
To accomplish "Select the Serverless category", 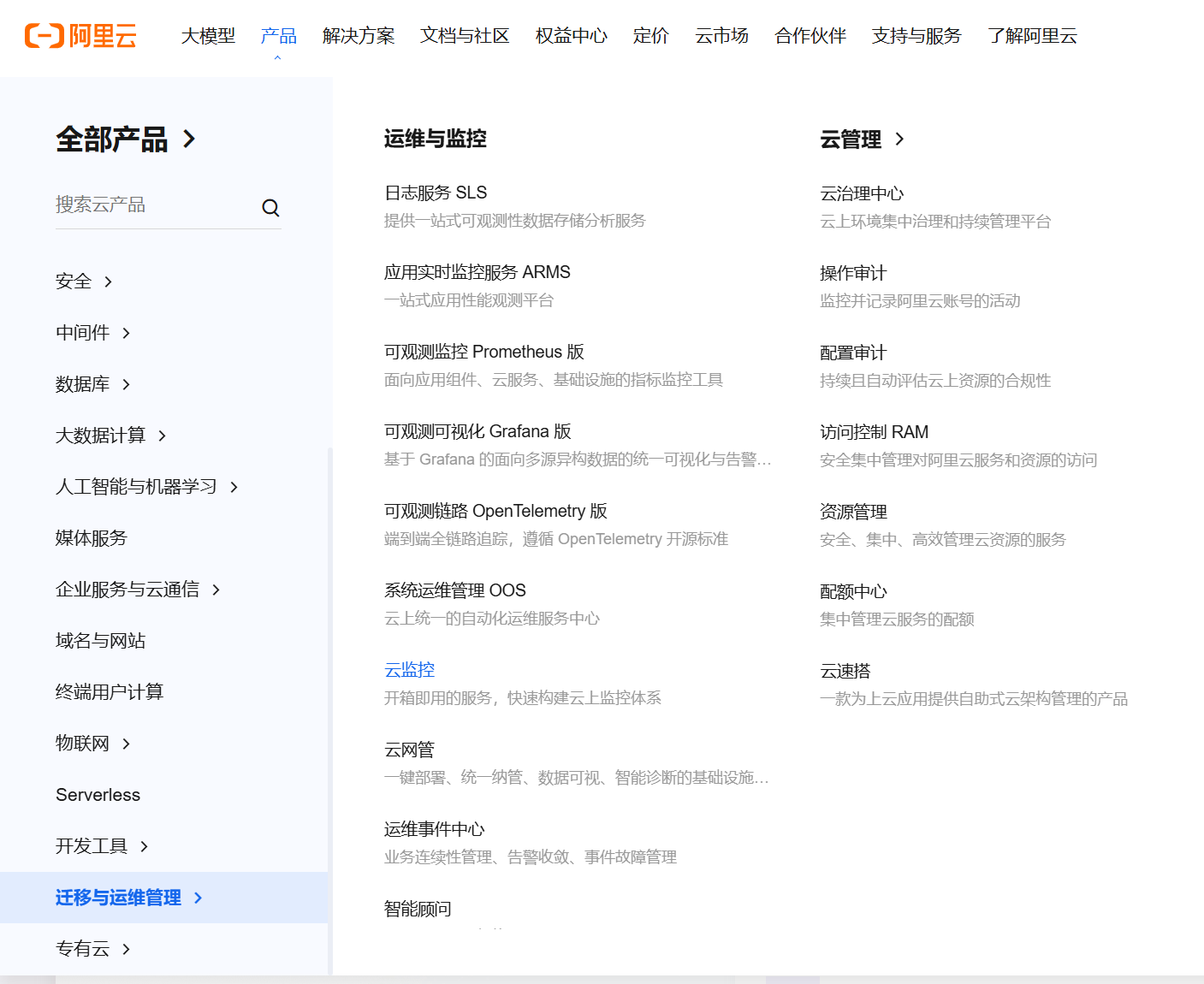I will tap(98, 795).
